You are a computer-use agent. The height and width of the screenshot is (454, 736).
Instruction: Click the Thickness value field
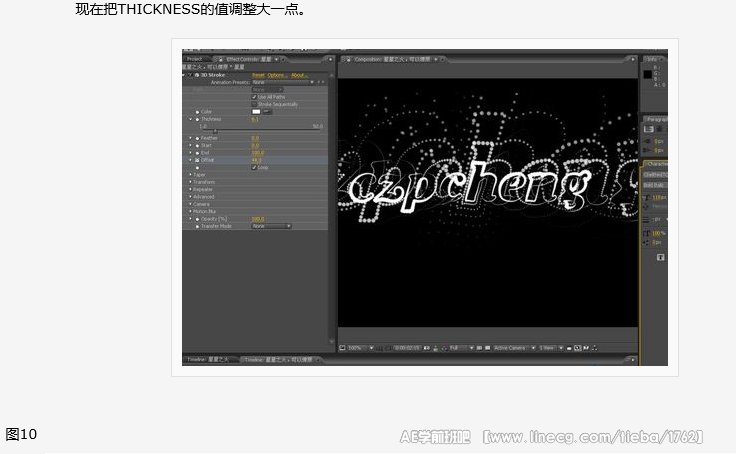tap(255, 118)
